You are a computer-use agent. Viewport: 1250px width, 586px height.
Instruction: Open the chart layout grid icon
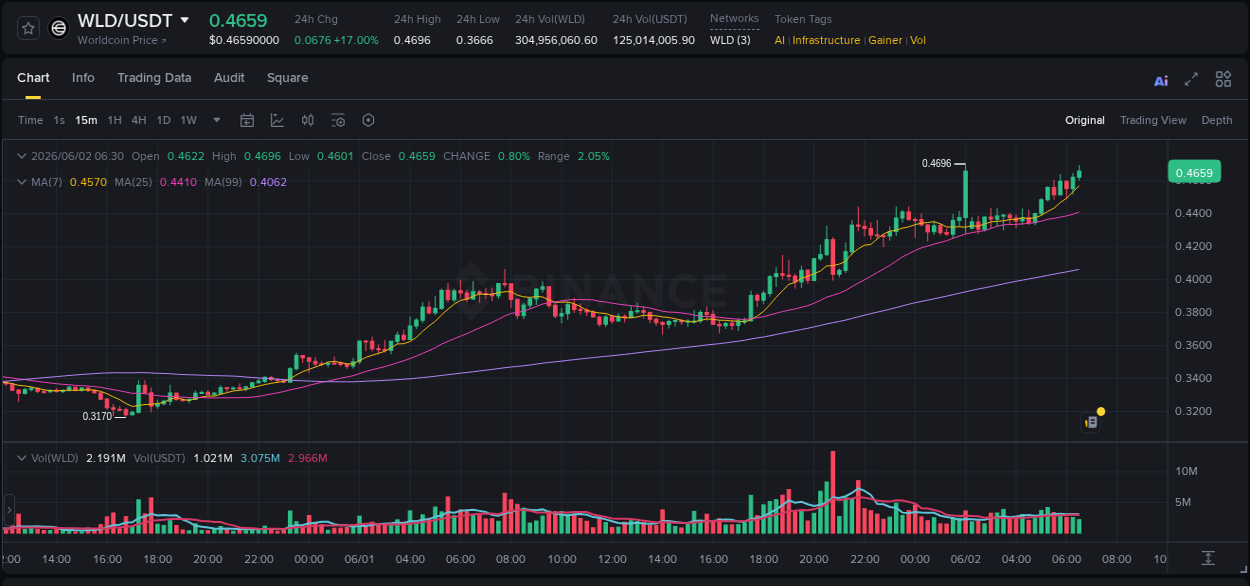coord(1223,79)
